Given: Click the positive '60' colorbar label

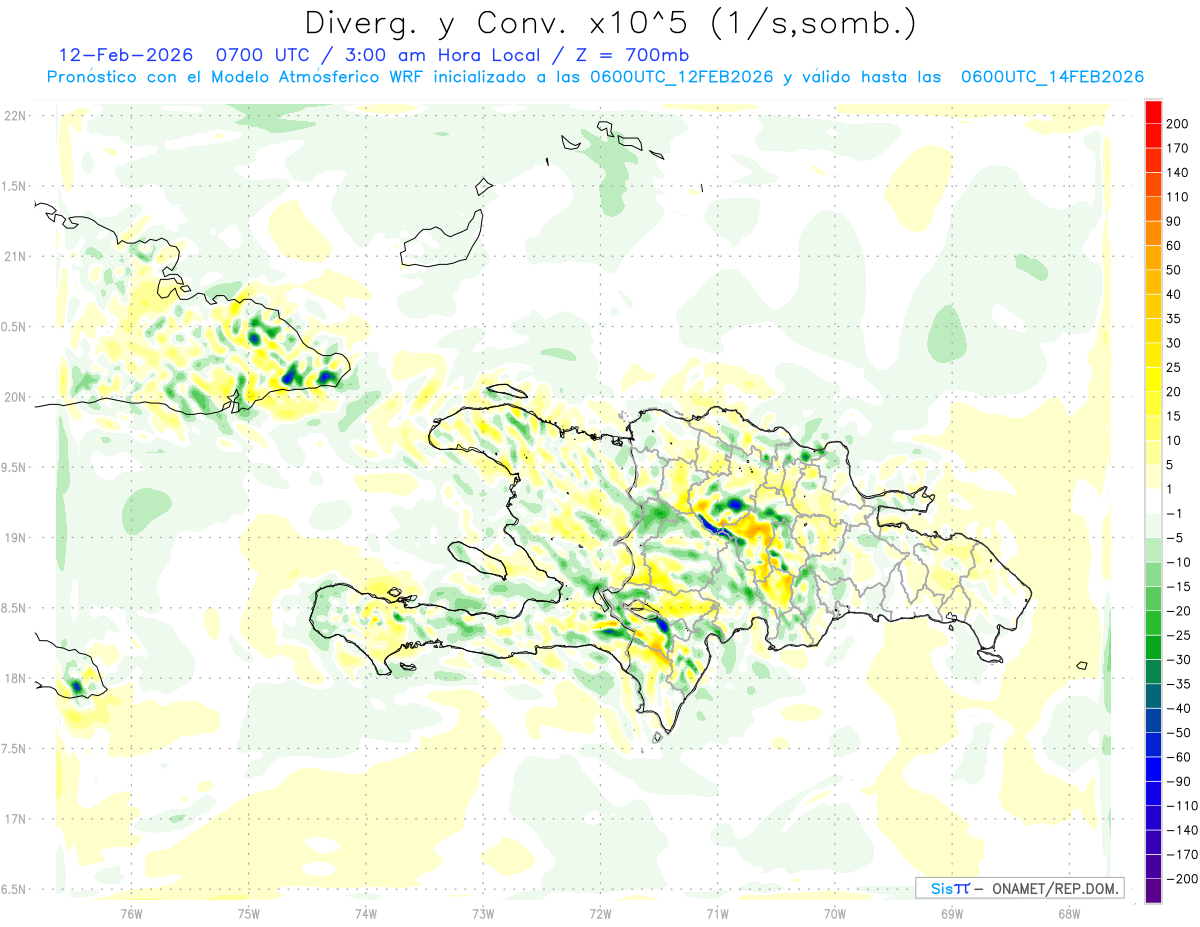Looking at the screenshot, I should click(x=1174, y=245).
